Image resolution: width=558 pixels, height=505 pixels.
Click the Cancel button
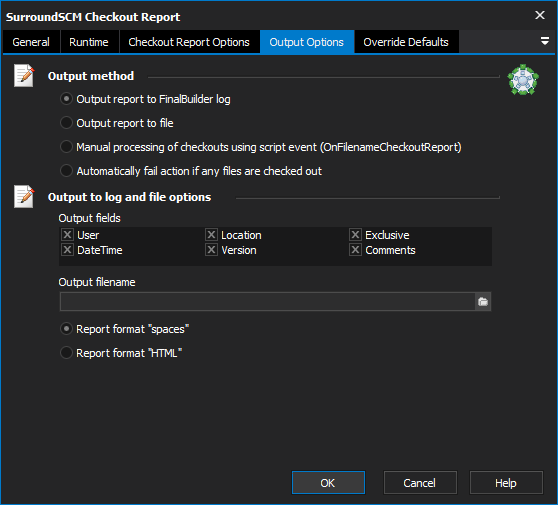pos(420,483)
